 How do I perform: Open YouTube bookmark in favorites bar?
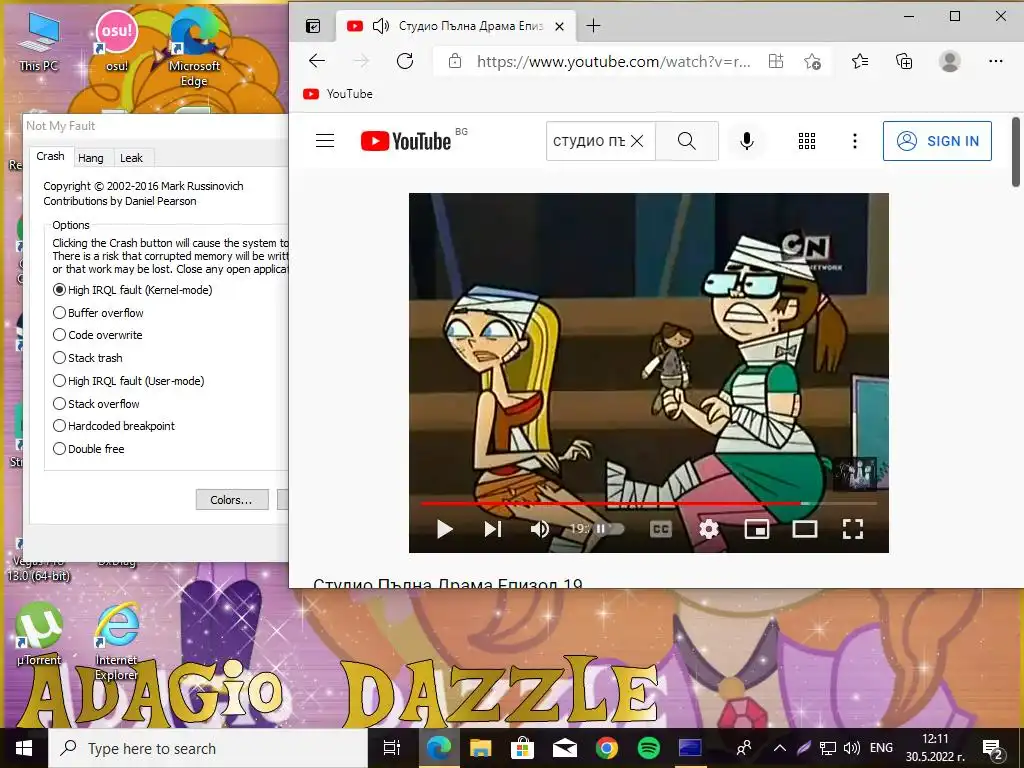(x=338, y=94)
